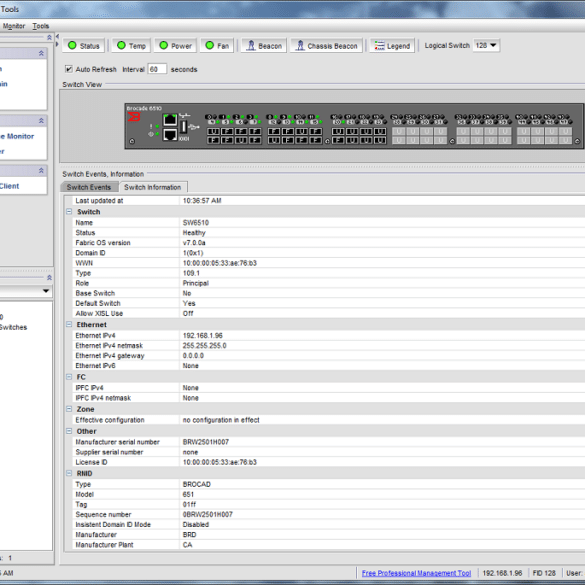Click the 192.168.1.96 status bar entry
This screenshot has width=585, height=585.
(x=502, y=573)
